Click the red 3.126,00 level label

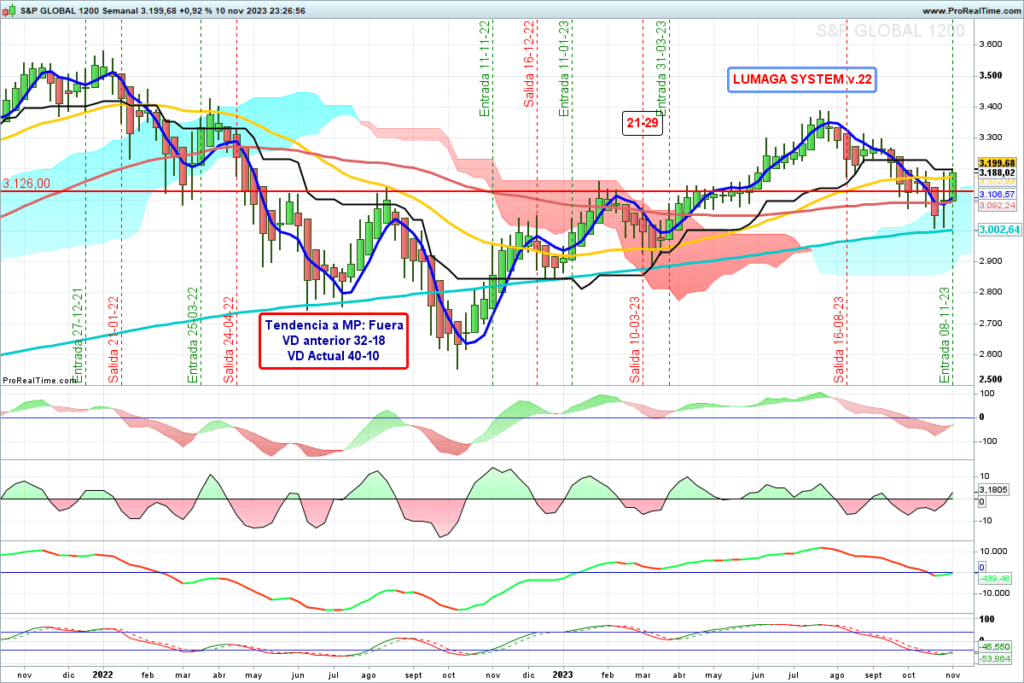(x=26, y=183)
